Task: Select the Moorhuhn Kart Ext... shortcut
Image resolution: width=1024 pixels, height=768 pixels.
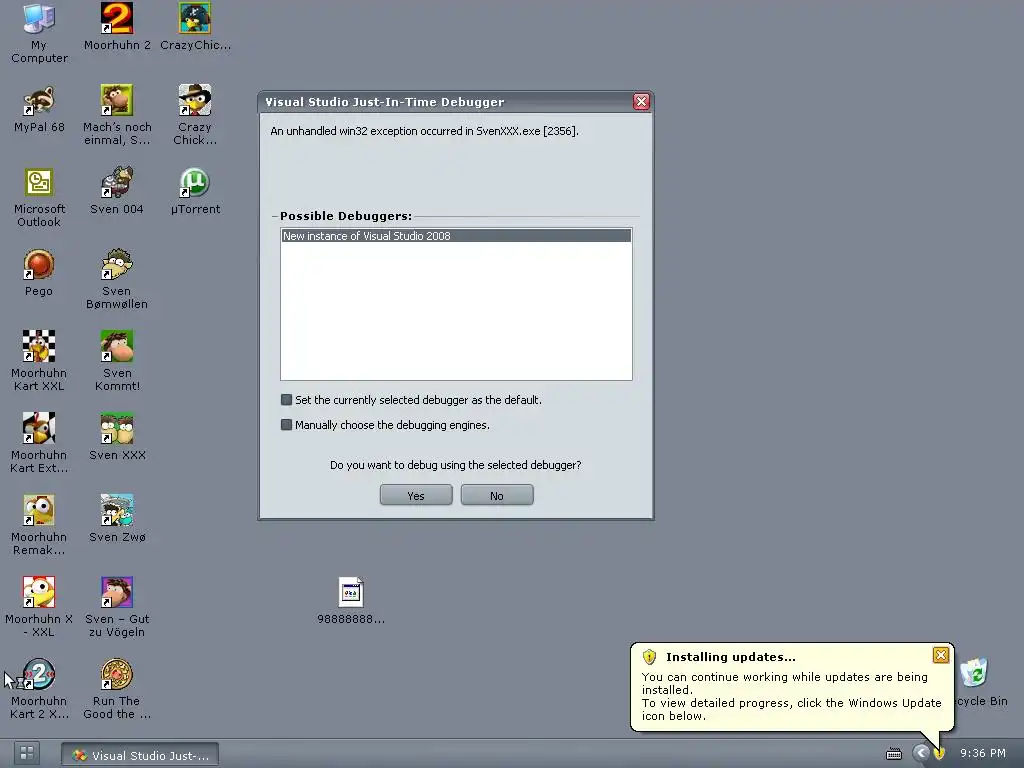Action: (39, 443)
